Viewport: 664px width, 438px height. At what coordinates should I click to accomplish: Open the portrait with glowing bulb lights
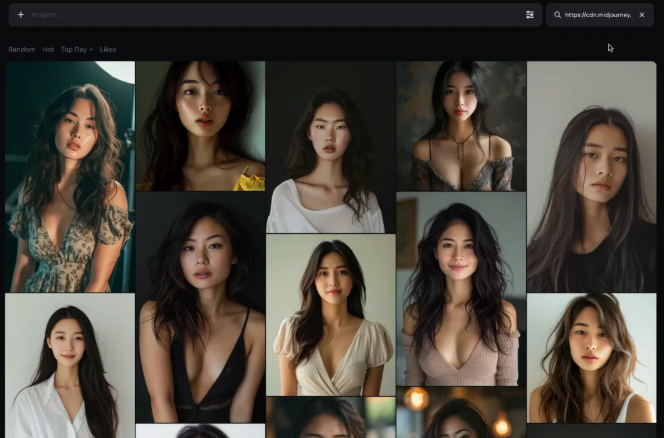tap(461, 413)
